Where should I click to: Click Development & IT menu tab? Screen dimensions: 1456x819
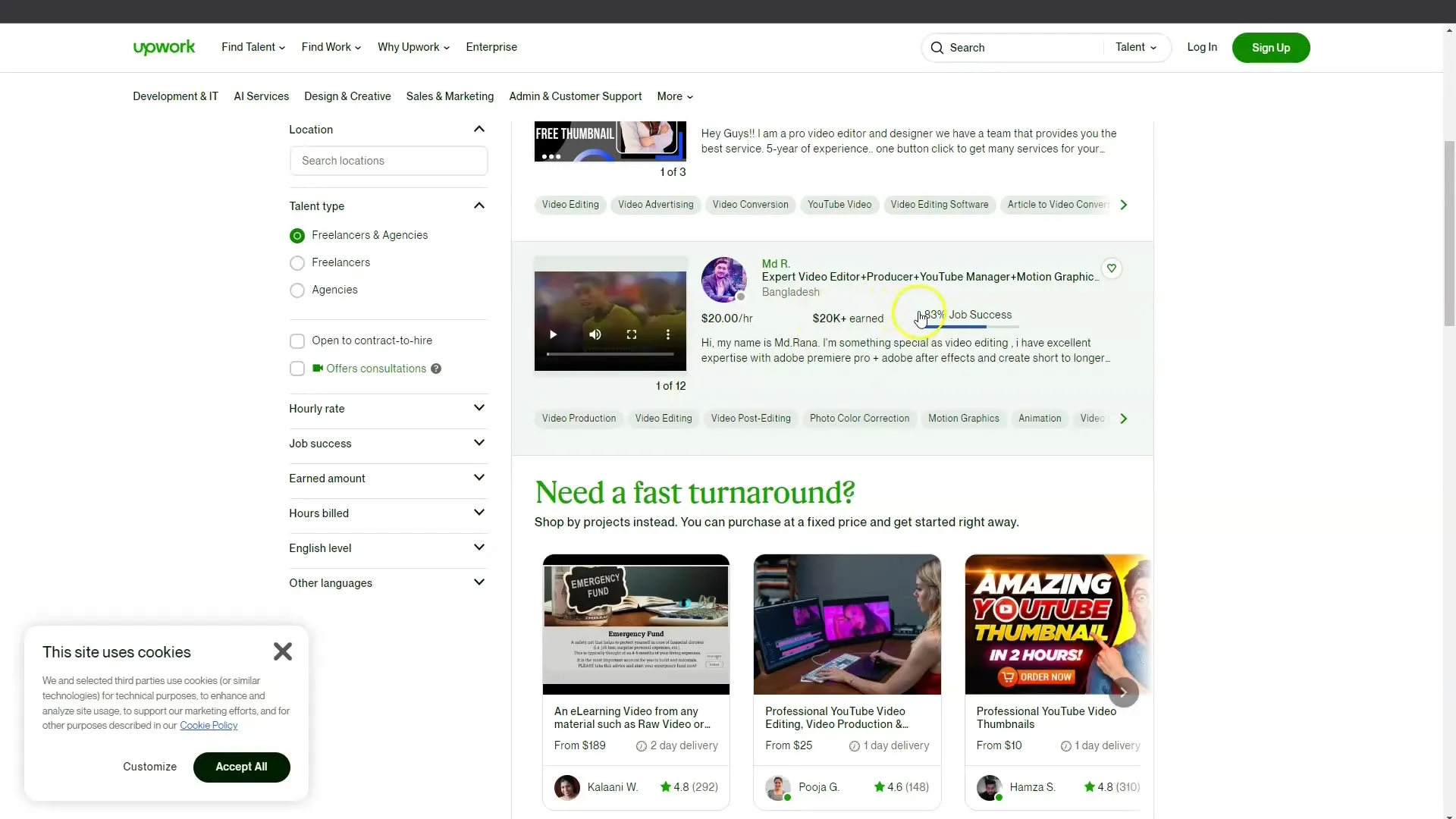pos(175,96)
